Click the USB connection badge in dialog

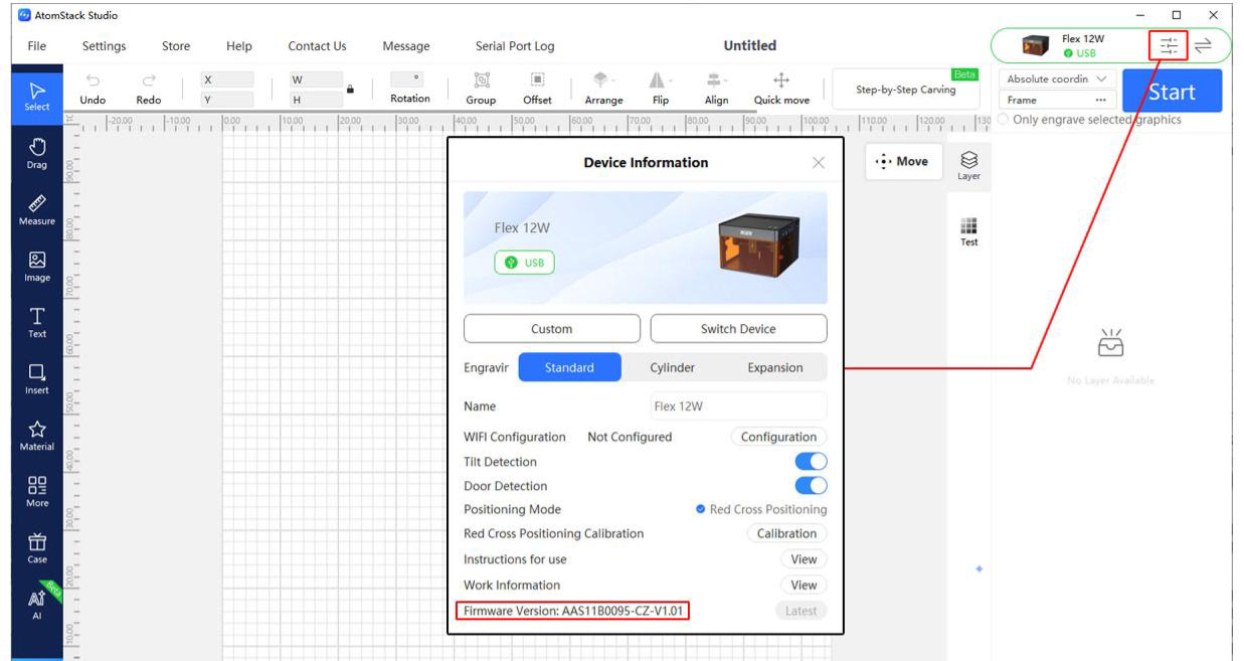point(524,263)
